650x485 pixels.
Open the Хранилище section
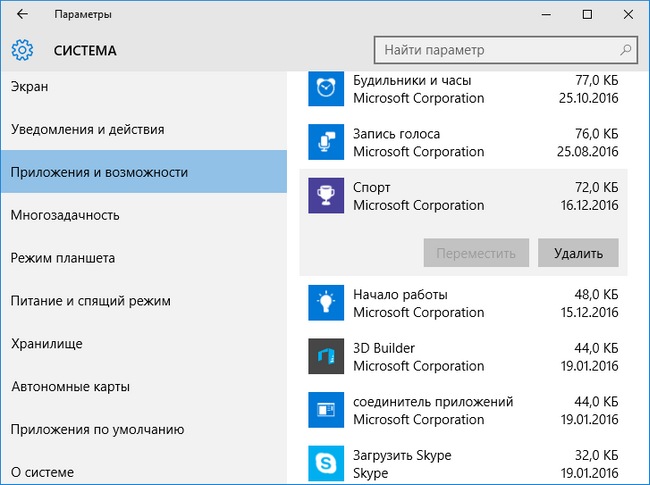143,343
